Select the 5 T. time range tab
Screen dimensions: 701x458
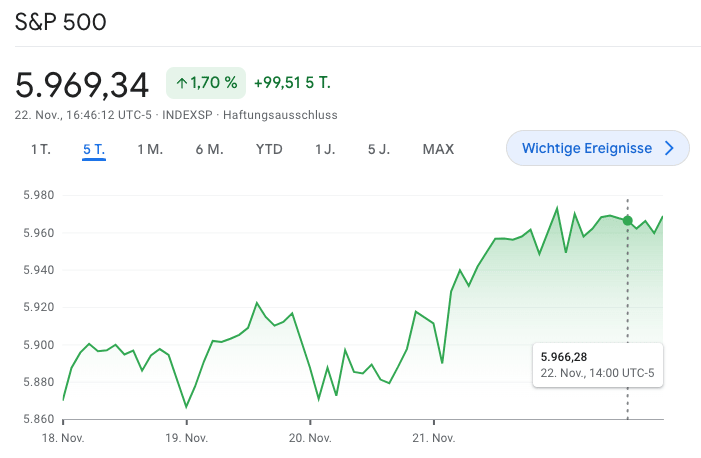click(x=94, y=149)
